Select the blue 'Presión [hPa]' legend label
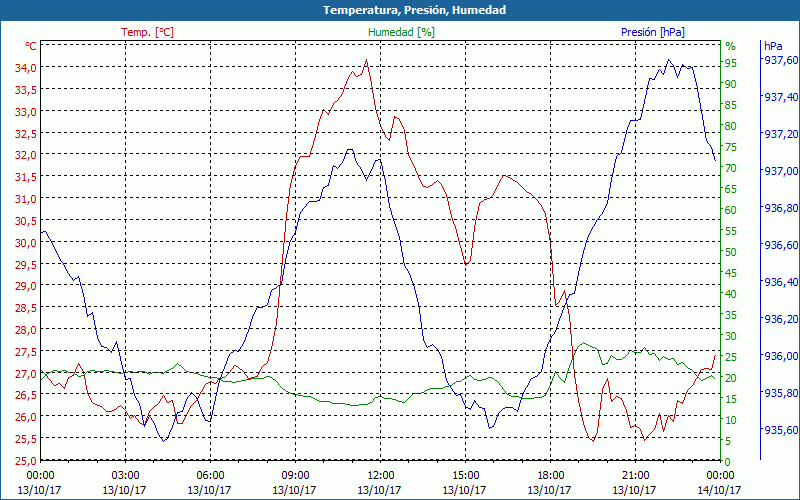 (x=653, y=32)
